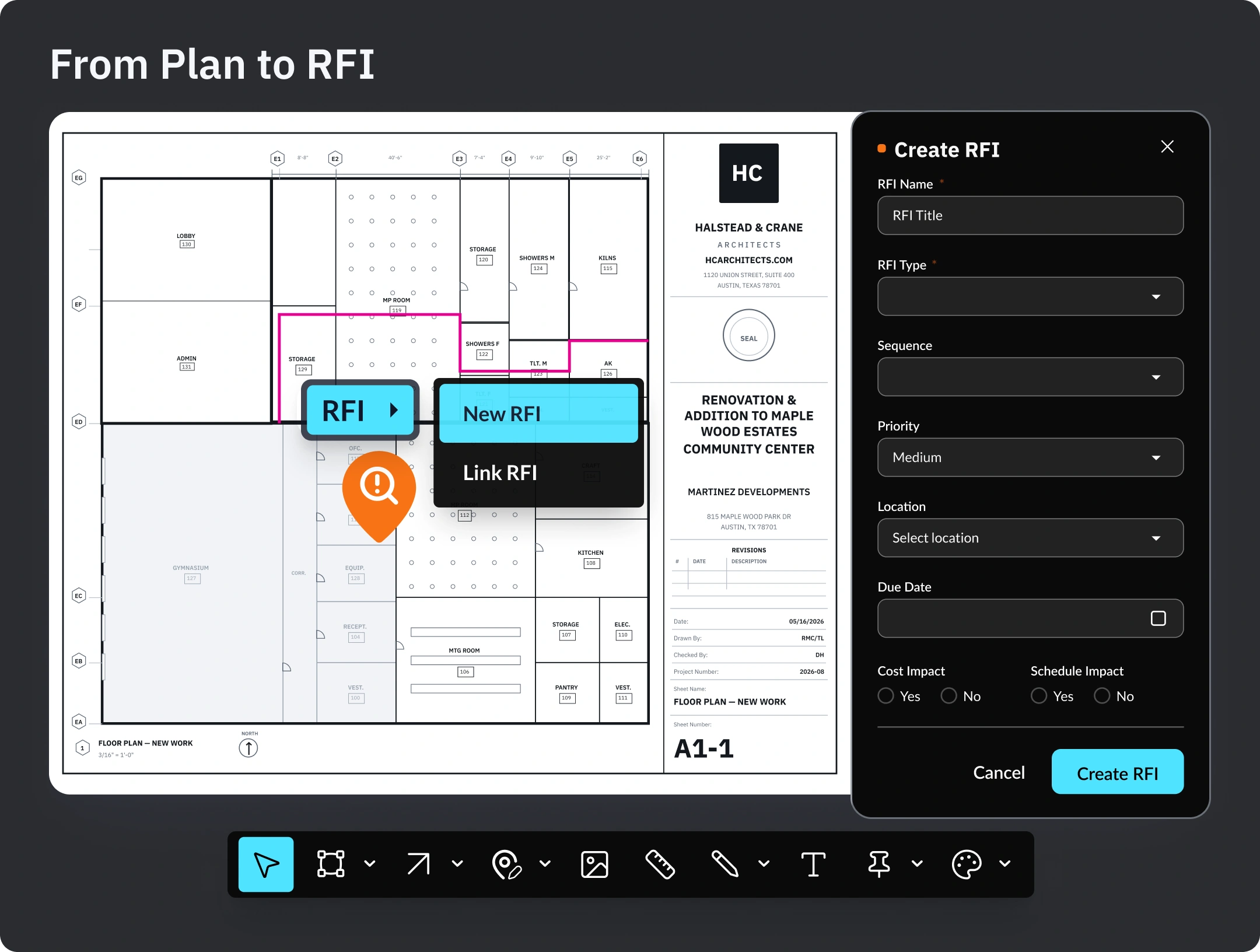Screen dimensions: 1260x952
Task: Click the RFI Title input field
Action: [x=1030, y=216]
